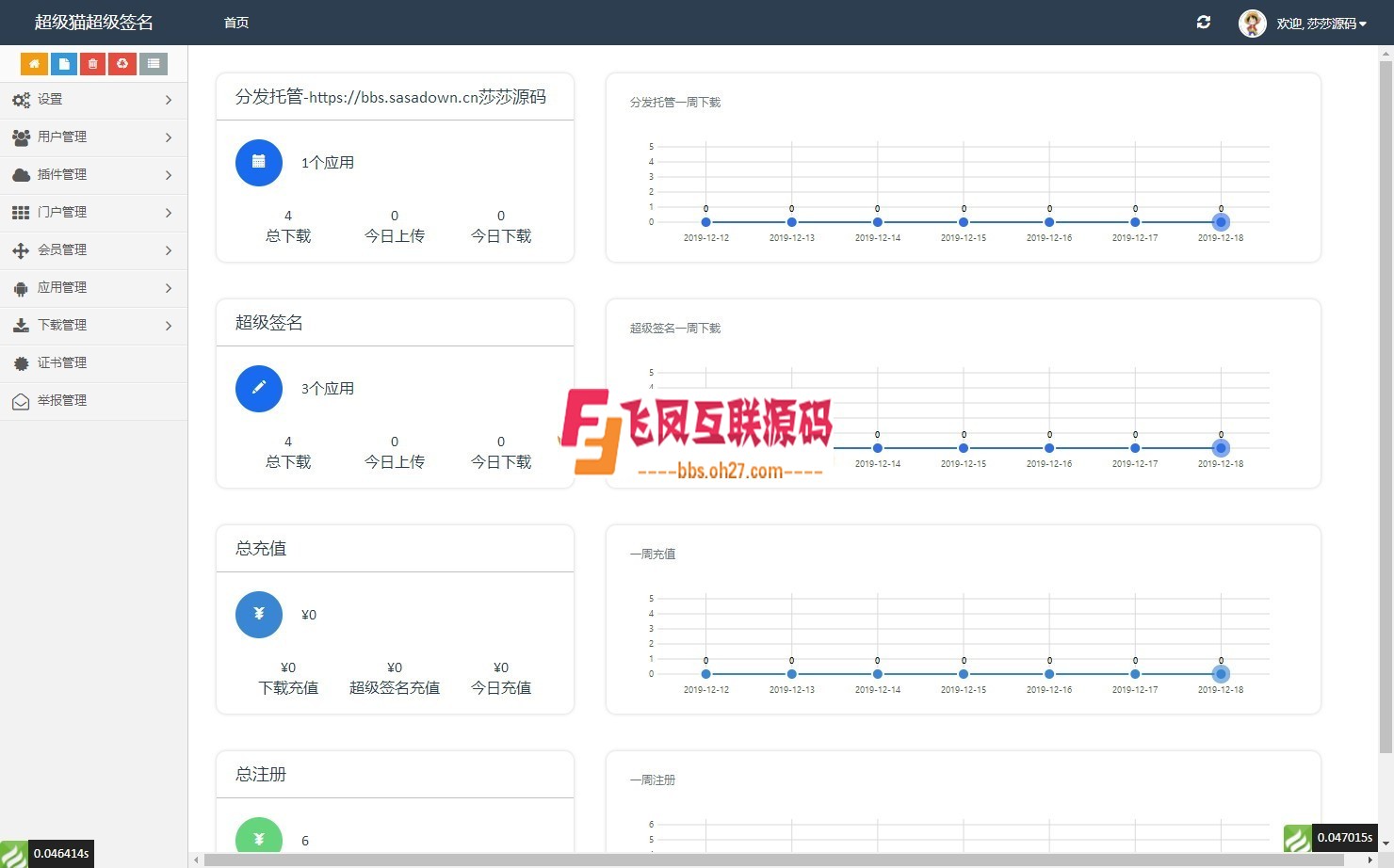The height and width of the screenshot is (868, 1394).
Task: Click the 0.047015s timing badge
Action: [1344, 838]
